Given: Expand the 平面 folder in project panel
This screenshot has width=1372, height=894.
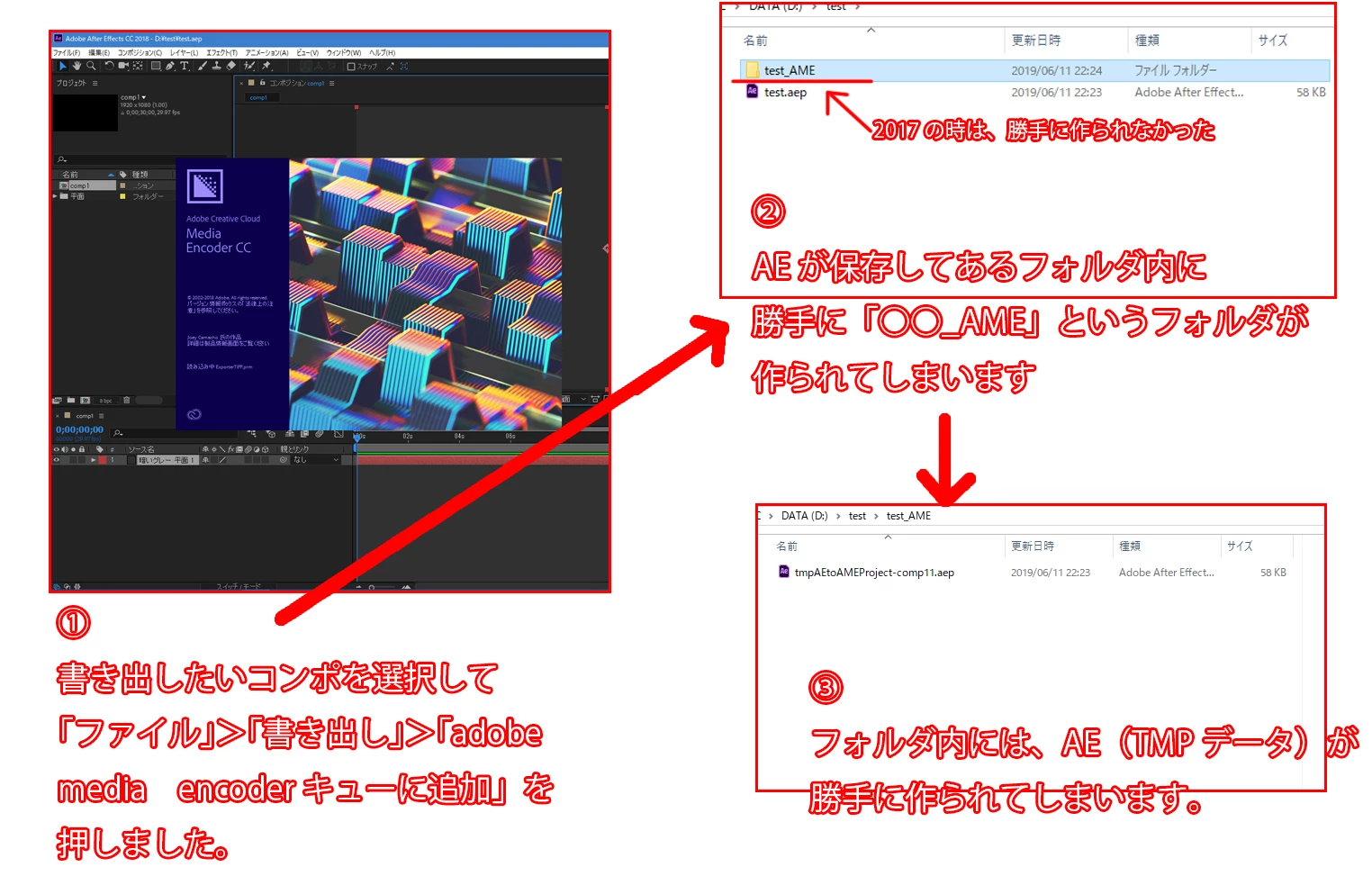Looking at the screenshot, I should click(x=55, y=195).
